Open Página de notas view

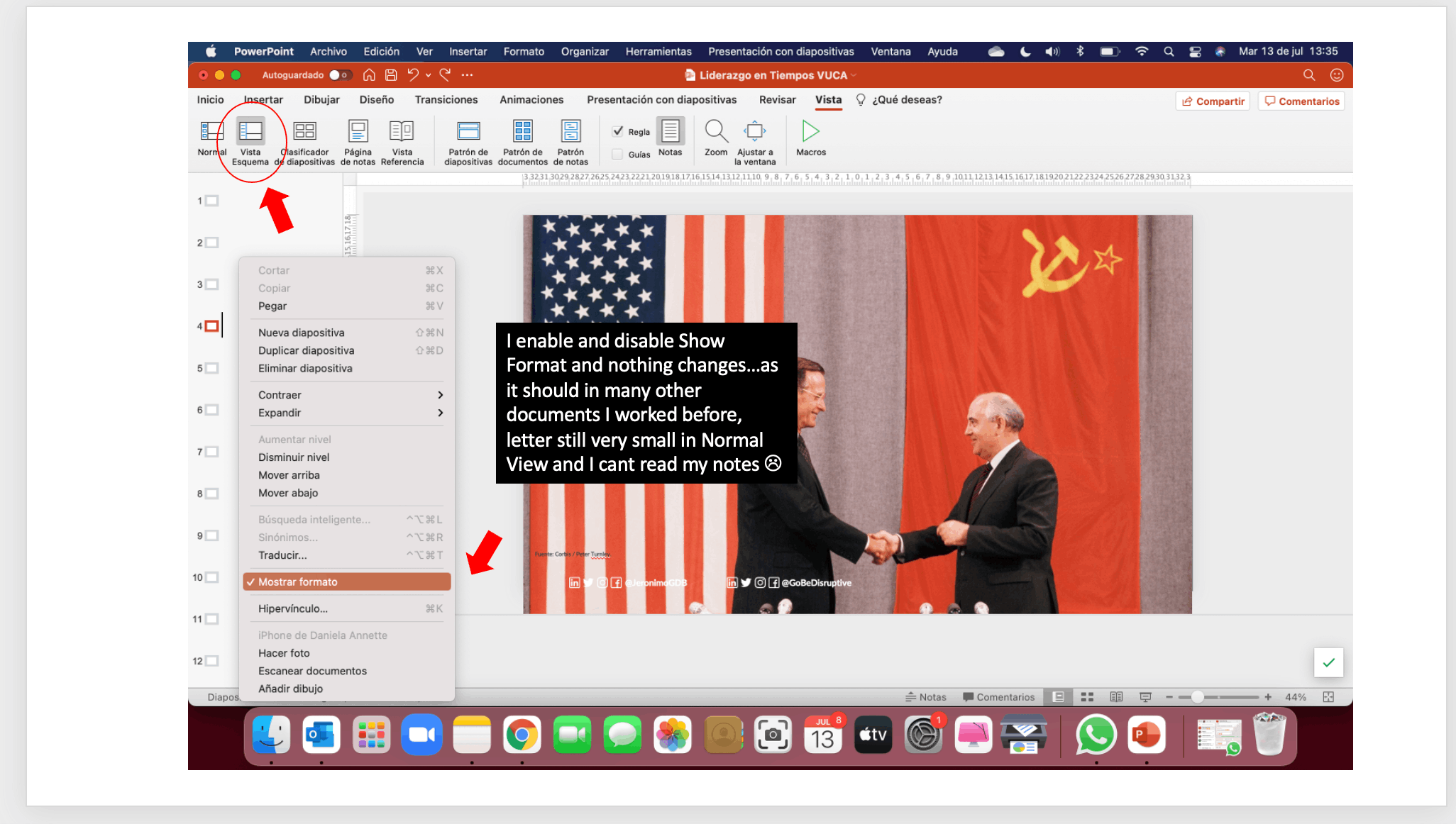[x=358, y=142]
